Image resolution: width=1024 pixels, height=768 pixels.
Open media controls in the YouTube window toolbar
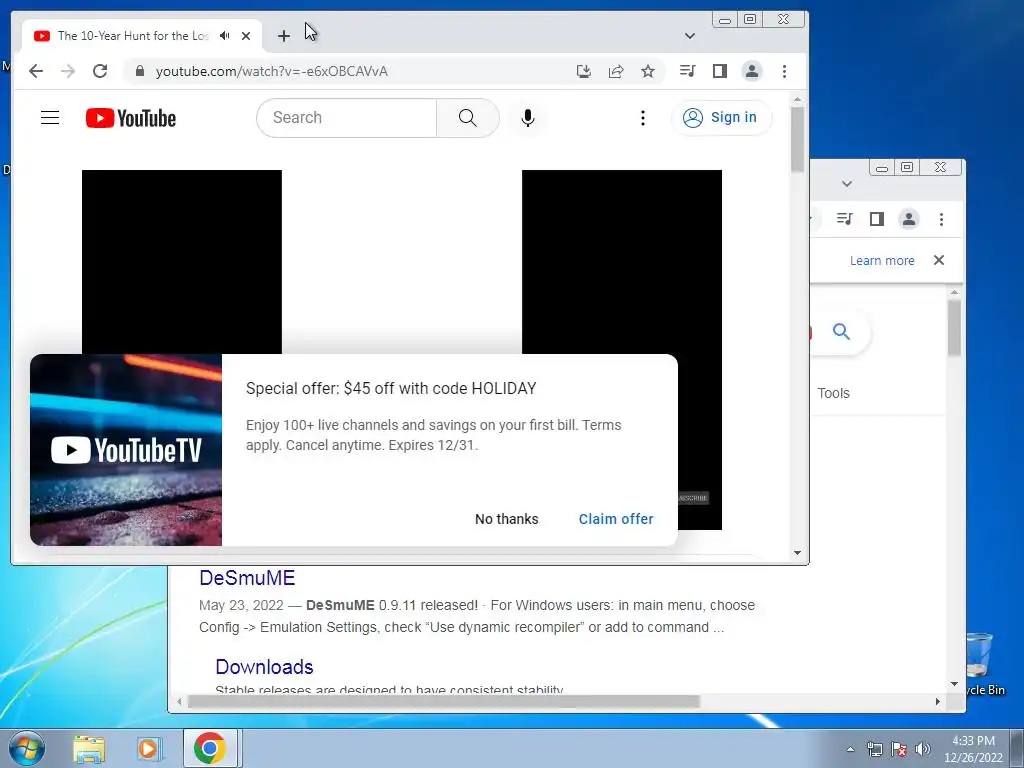(x=688, y=71)
